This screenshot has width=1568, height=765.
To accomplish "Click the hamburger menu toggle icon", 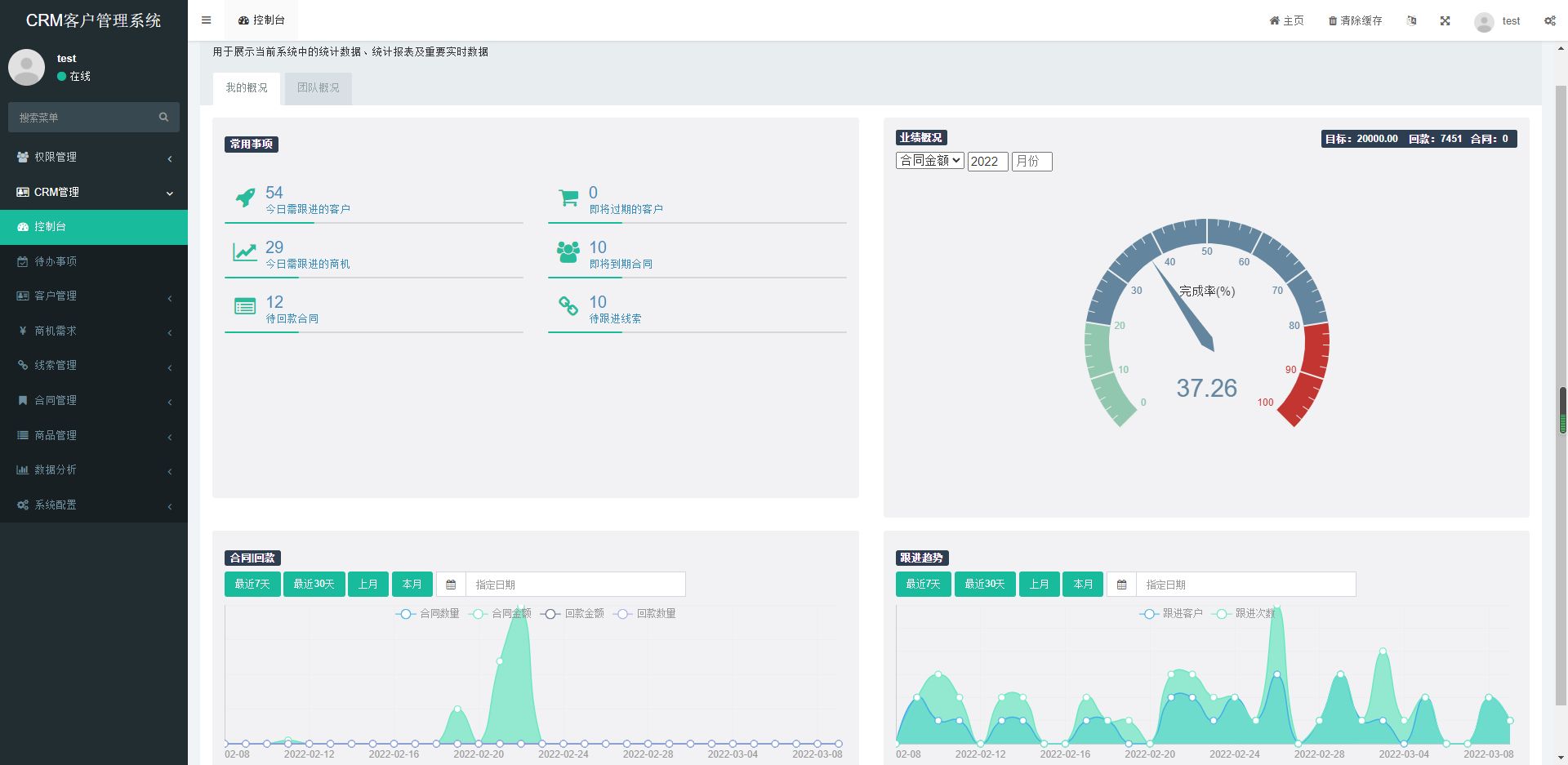I will [206, 20].
